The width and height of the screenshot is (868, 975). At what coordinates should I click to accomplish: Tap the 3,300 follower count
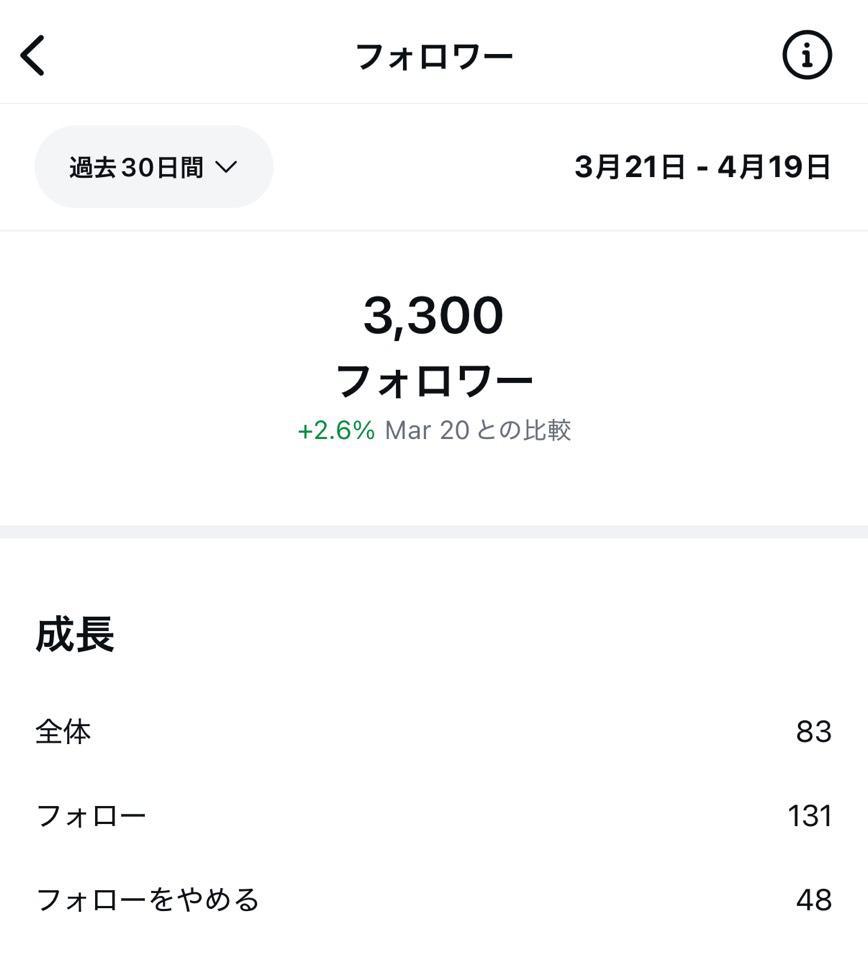pos(433,316)
